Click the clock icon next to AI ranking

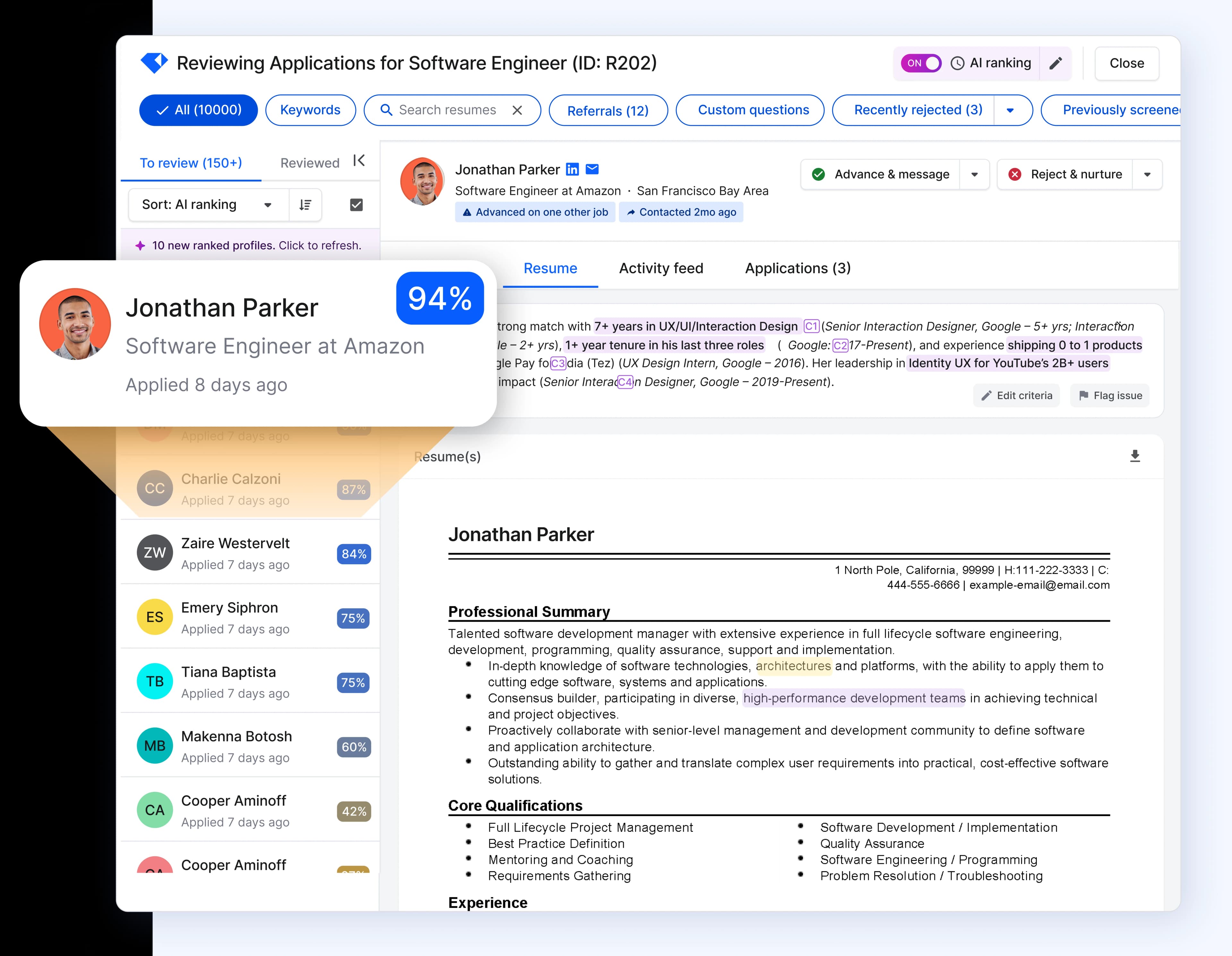pos(957,63)
